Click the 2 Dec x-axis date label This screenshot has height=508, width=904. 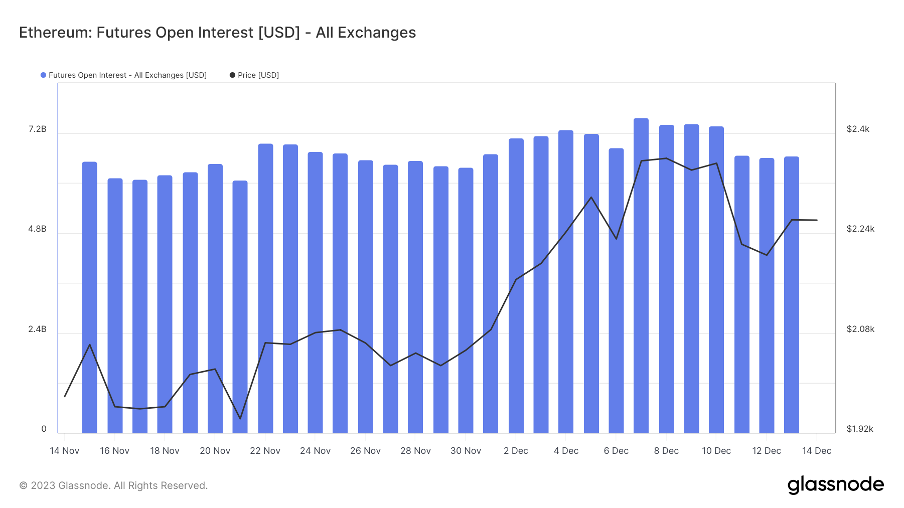click(x=516, y=451)
